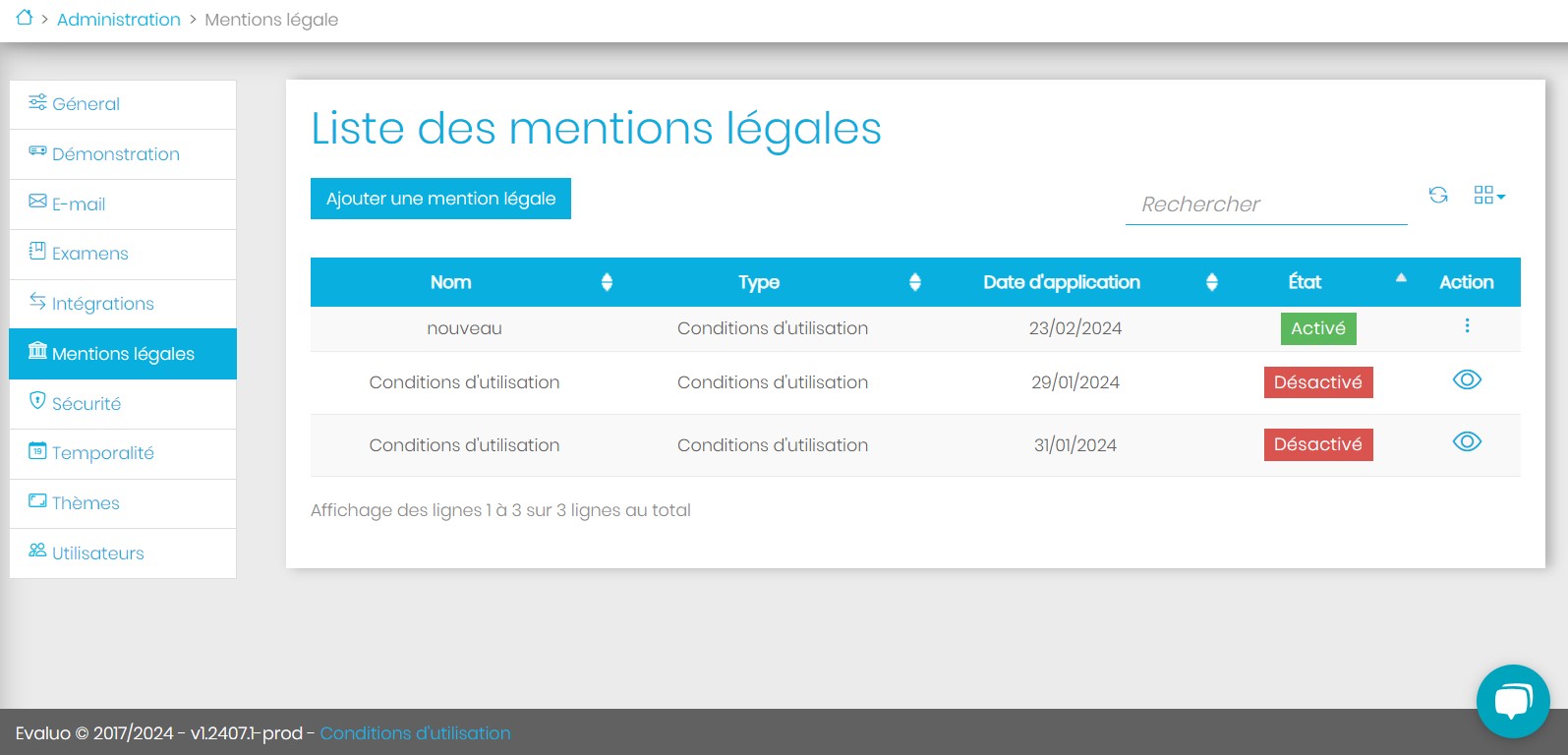View the mention dated 31/01/2024 via eye icon
The height and width of the screenshot is (755, 1568).
(x=1467, y=442)
